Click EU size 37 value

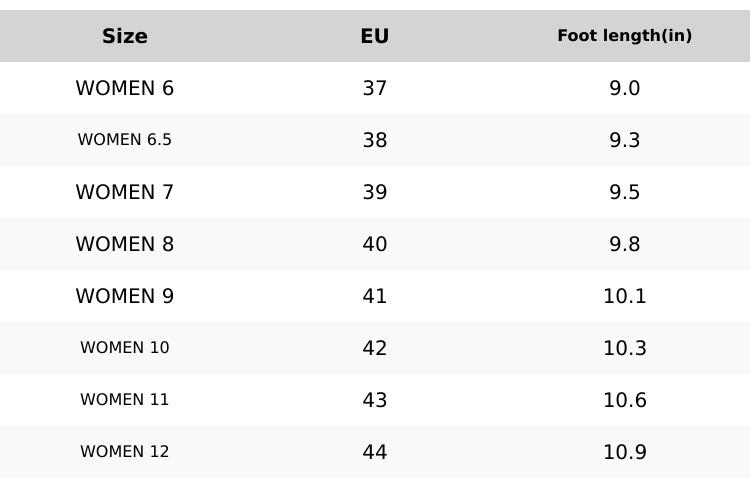coord(374,88)
